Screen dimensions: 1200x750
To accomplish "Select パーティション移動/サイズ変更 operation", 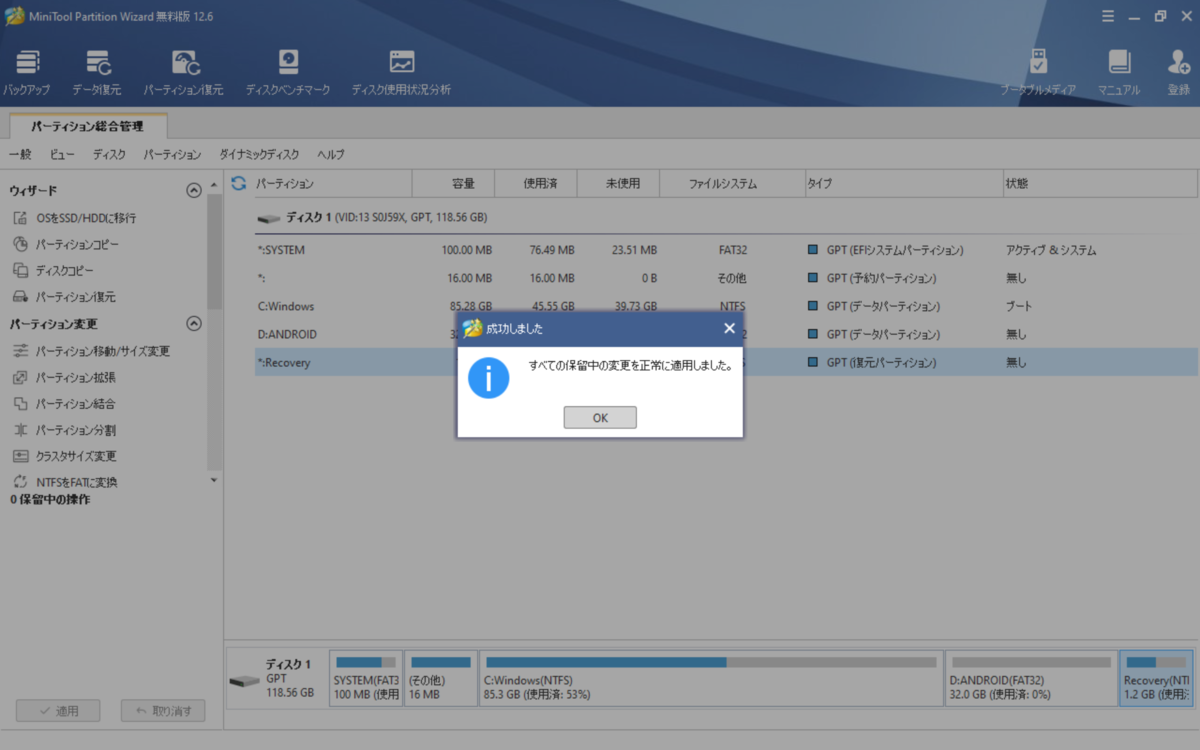I will click(x=92, y=351).
